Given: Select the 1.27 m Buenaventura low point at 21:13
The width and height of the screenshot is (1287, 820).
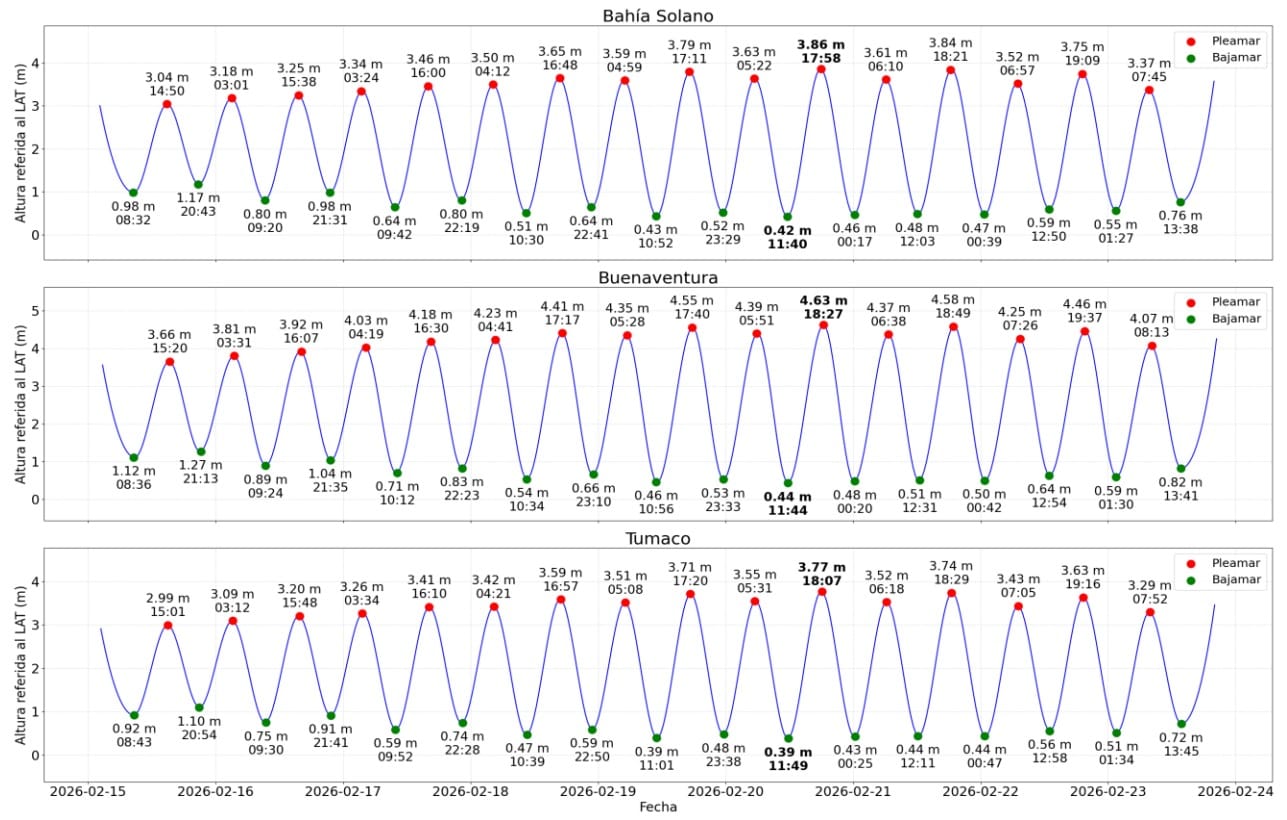Looking at the screenshot, I should (x=201, y=452).
